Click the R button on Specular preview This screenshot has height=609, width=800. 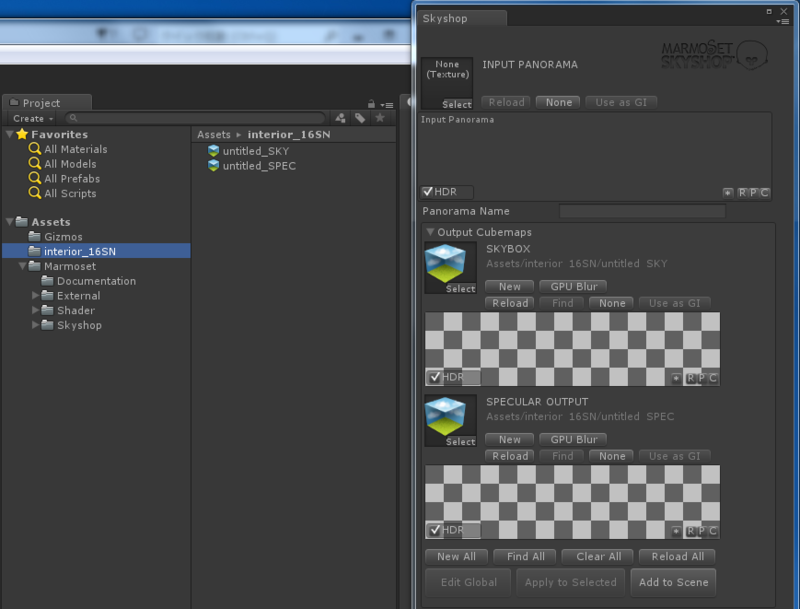[x=691, y=531]
